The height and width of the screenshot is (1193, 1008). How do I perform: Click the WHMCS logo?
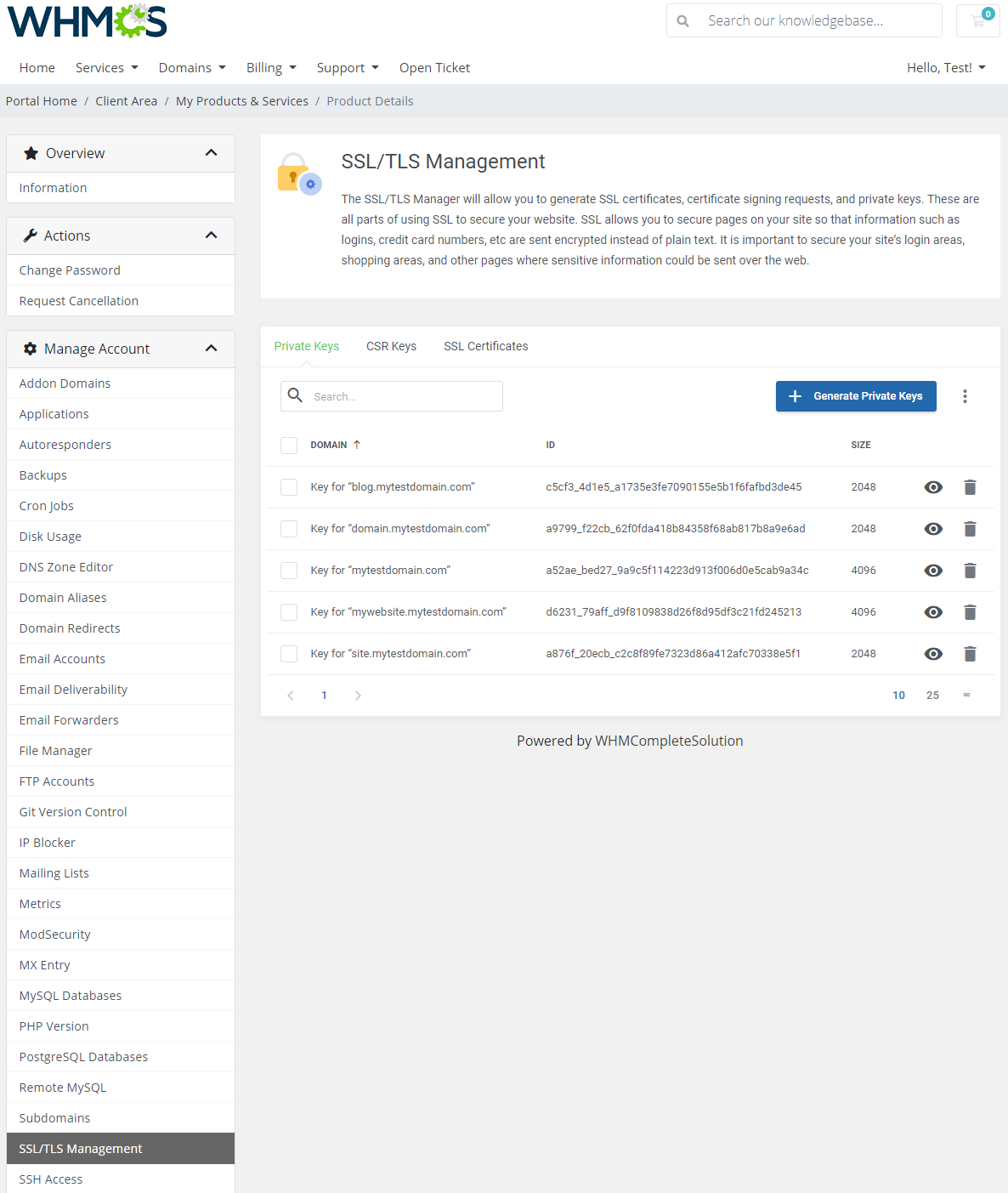[85, 20]
